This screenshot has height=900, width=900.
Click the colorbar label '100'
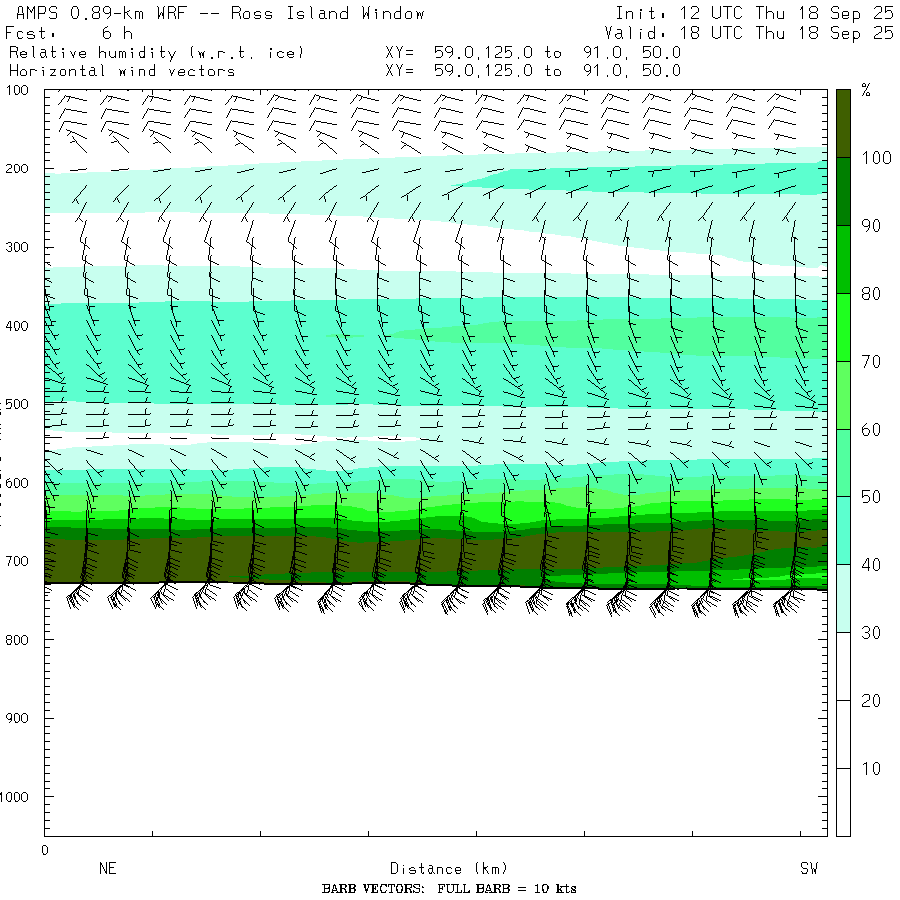876,158
